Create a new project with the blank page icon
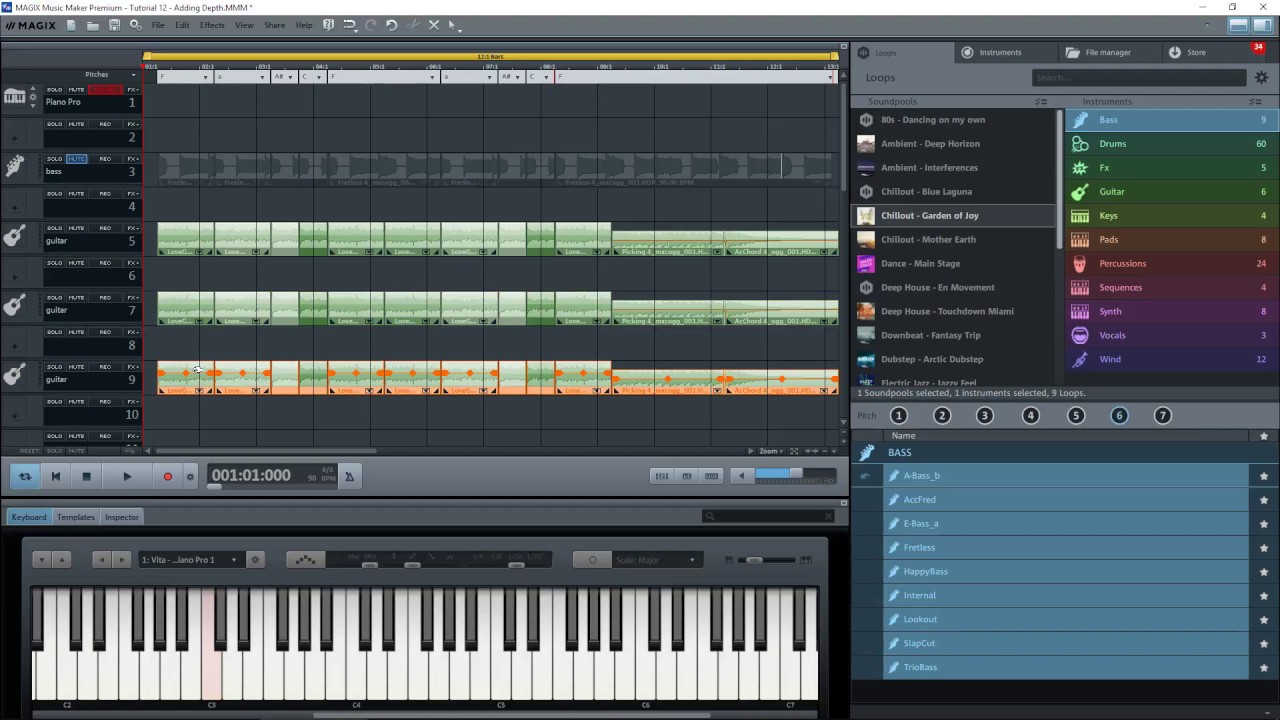The height and width of the screenshot is (720, 1280). click(x=71, y=25)
